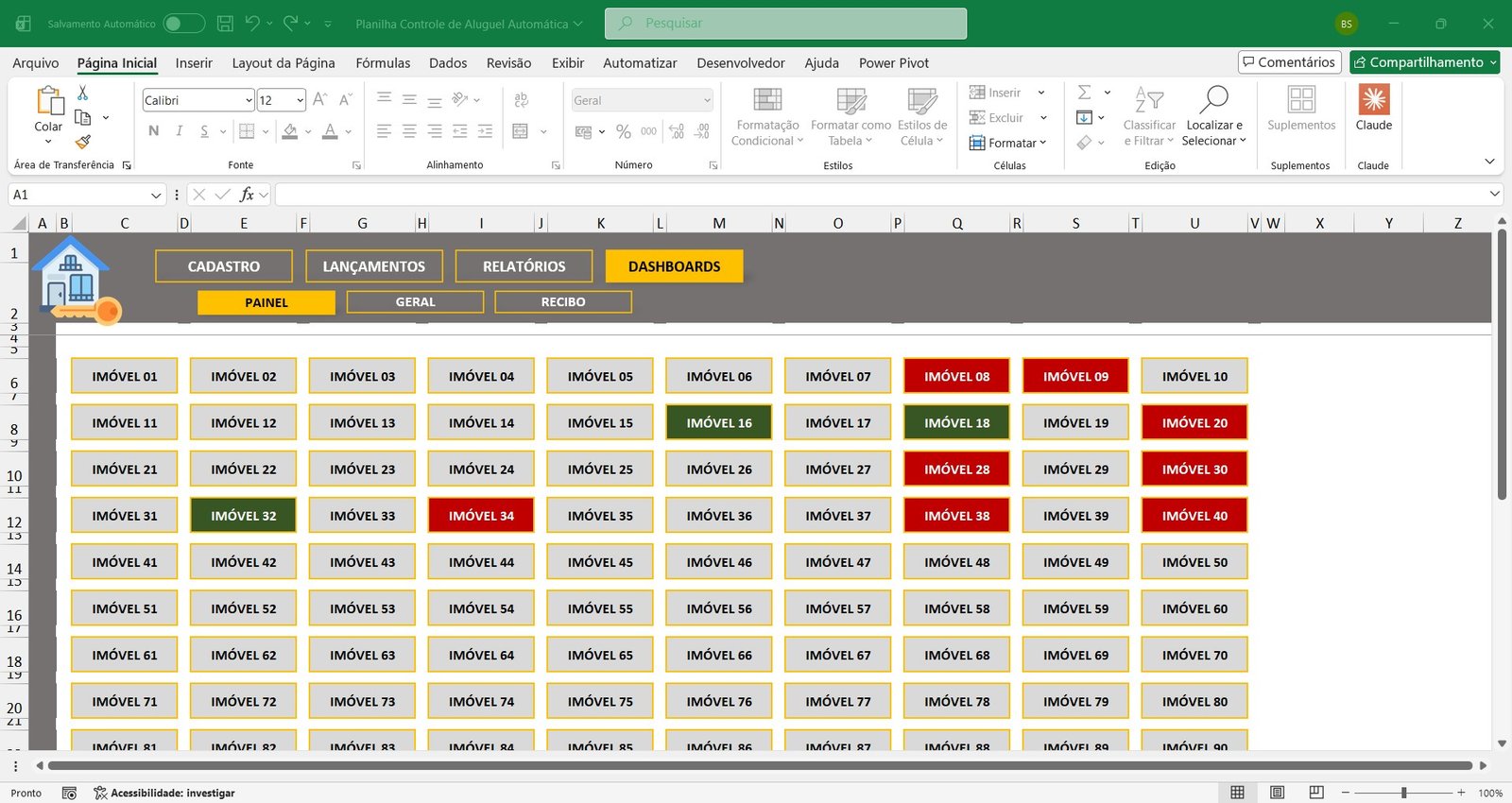Click the Increase decimal places icon
Image resolution: width=1512 pixels, height=803 pixels.
pos(677,131)
